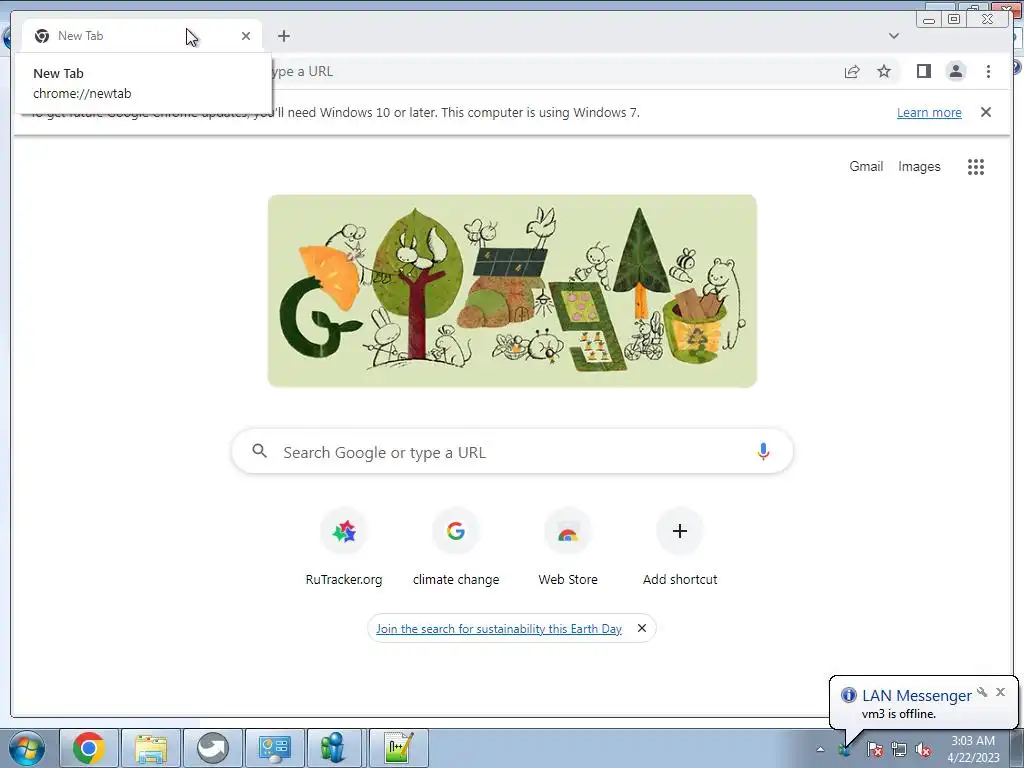1024x768 pixels.
Task: Click the LAN Messenger tray icon
Action: pos(844,749)
